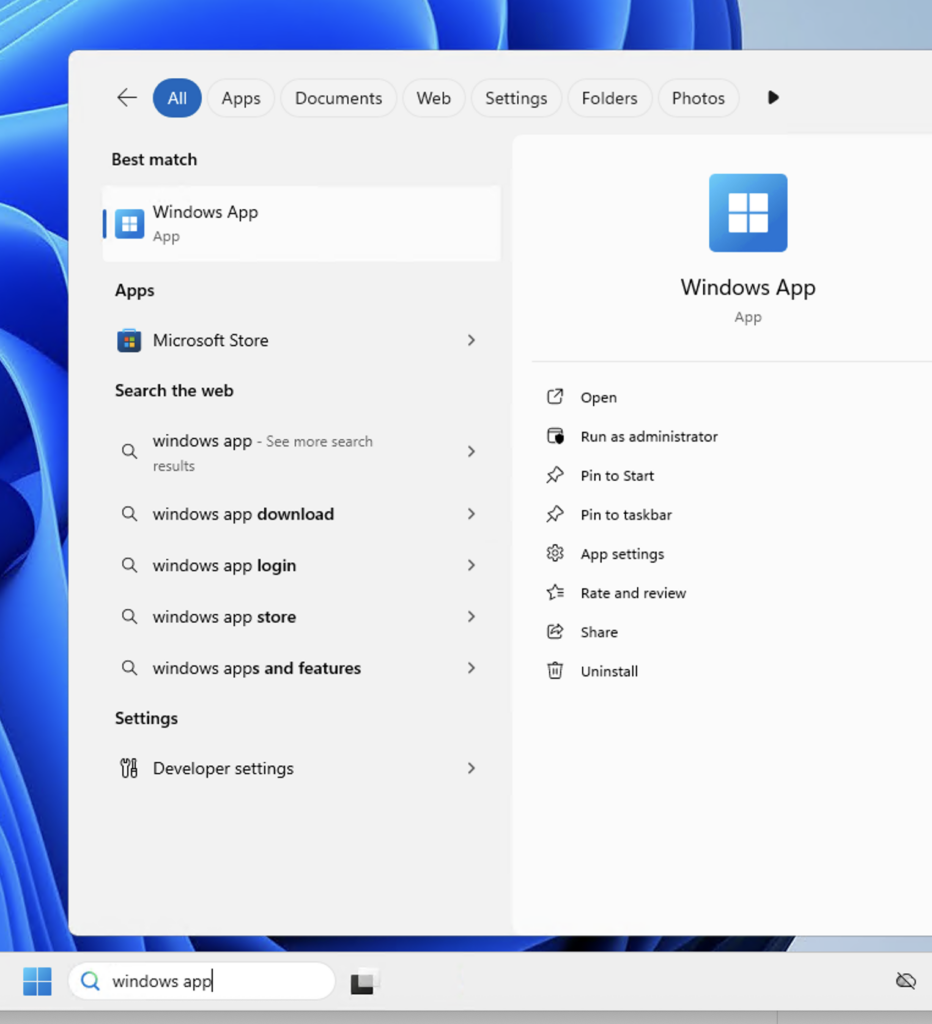Click the back arrow in search panel
Screen dimensions: 932x1024
pos(127,98)
